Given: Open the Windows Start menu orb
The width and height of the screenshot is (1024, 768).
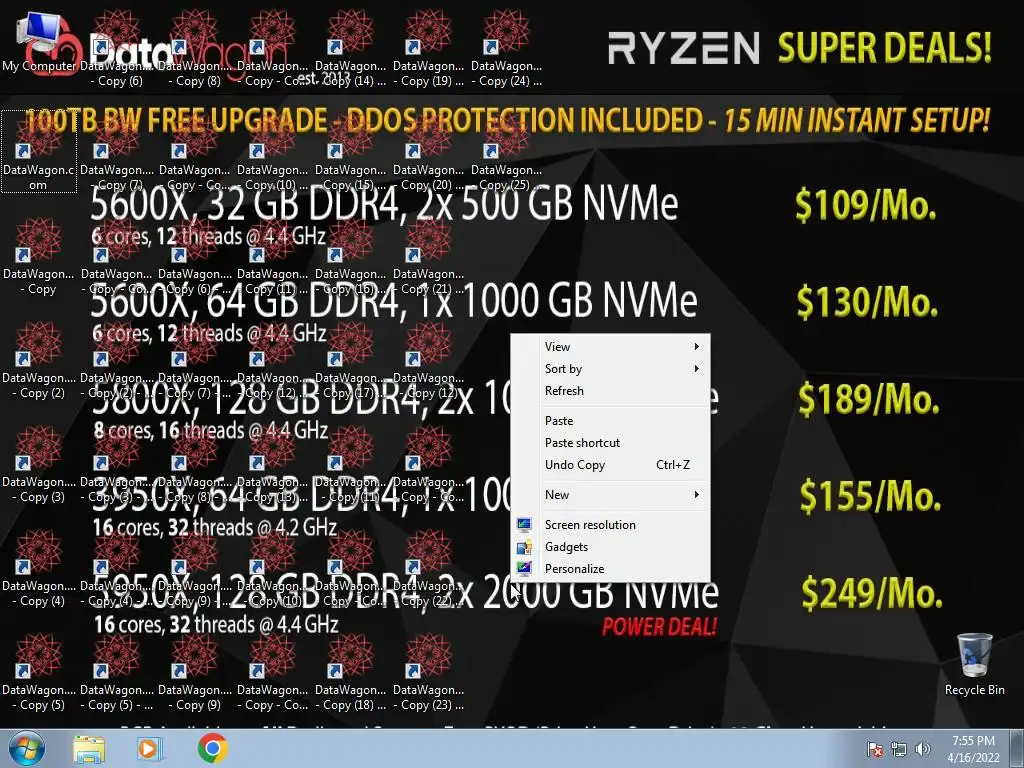Looking at the screenshot, I should 27,748.
